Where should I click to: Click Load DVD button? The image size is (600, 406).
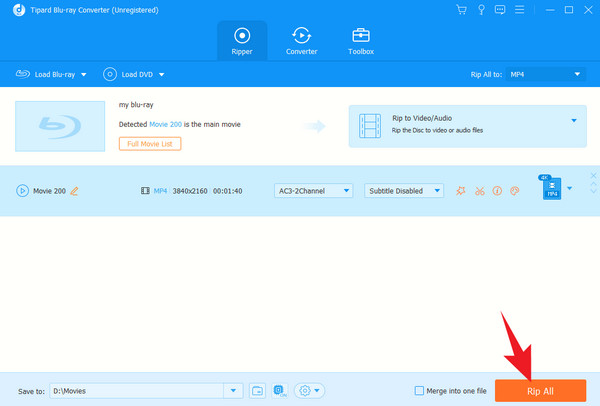(x=128, y=74)
